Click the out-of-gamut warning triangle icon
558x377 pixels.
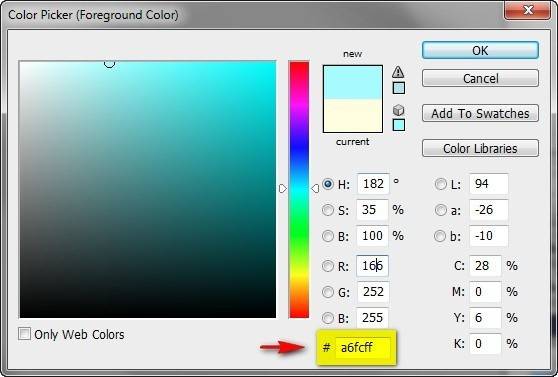pos(398,72)
